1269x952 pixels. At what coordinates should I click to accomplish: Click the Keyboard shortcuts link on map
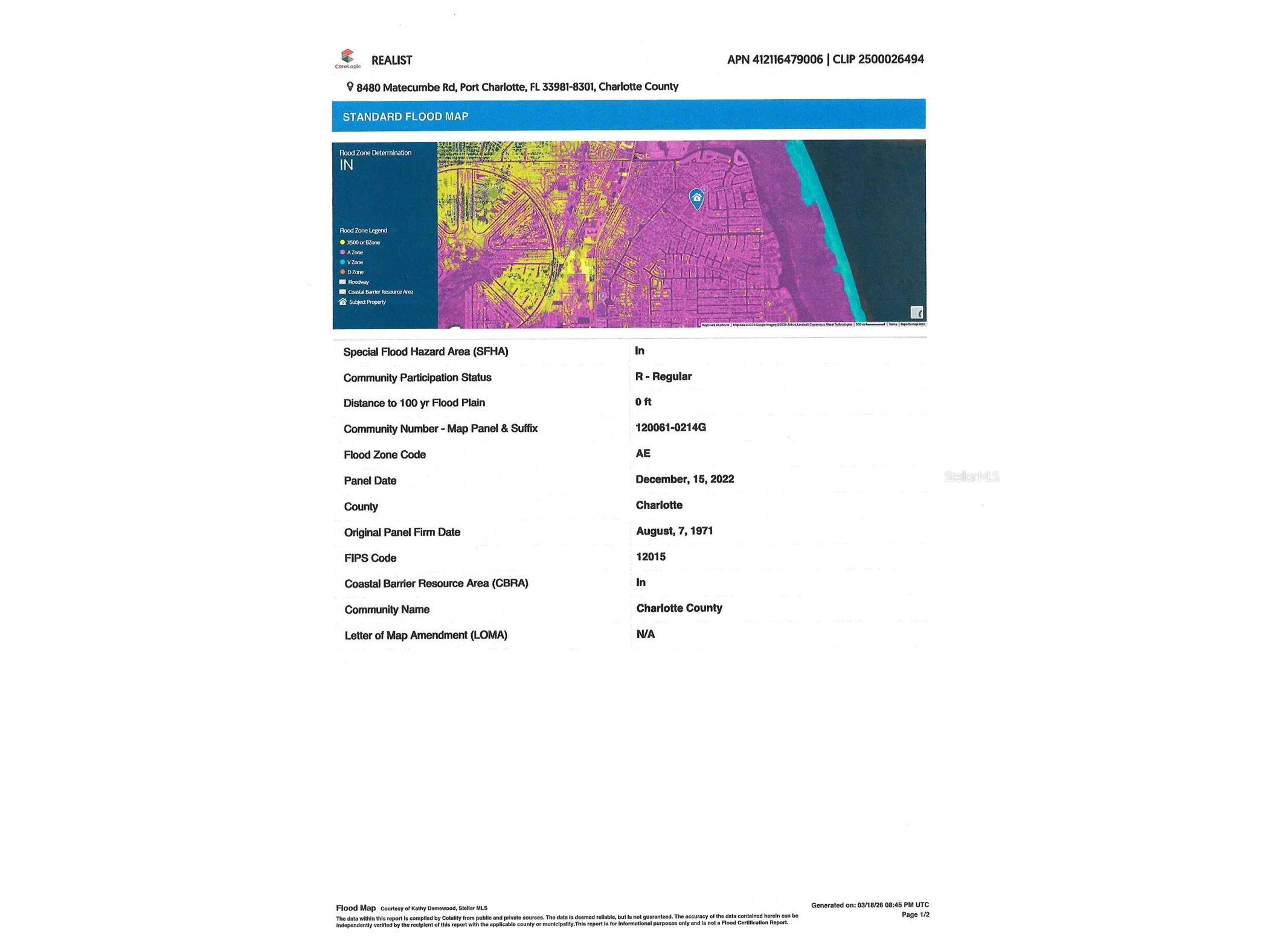pos(715,325)
